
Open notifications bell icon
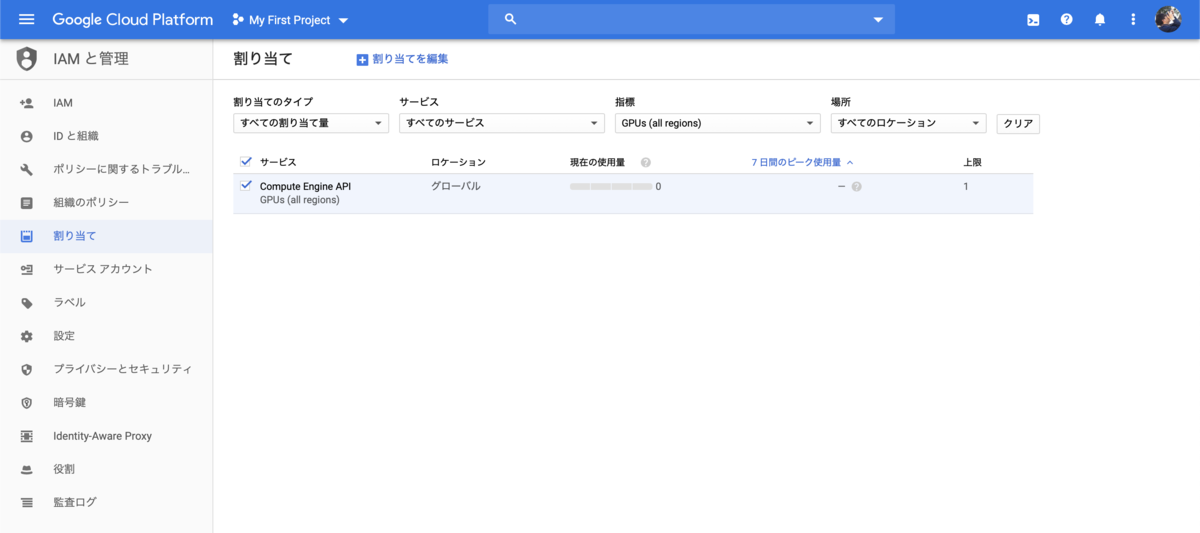[1100, 19]
